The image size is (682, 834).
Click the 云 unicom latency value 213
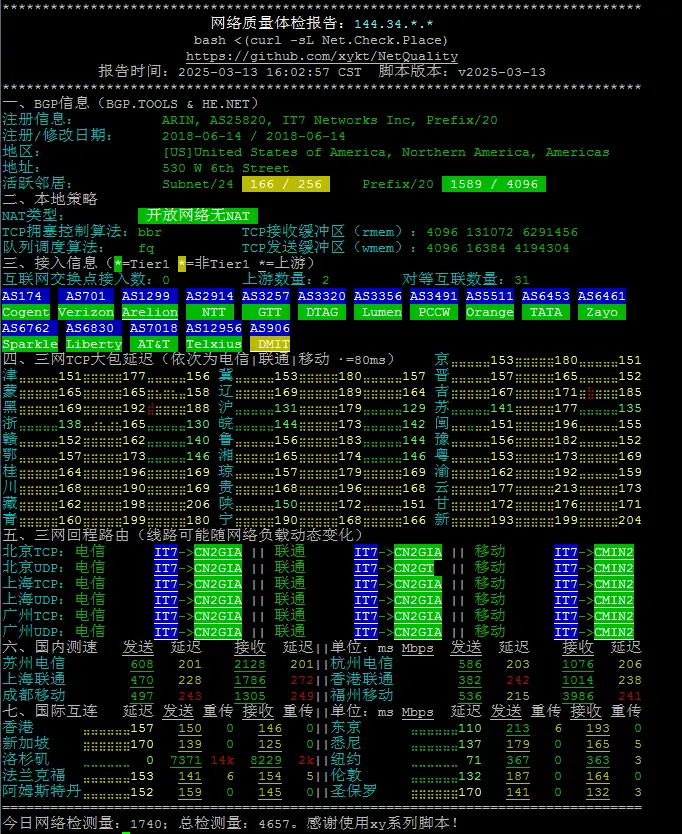[565, 488]
